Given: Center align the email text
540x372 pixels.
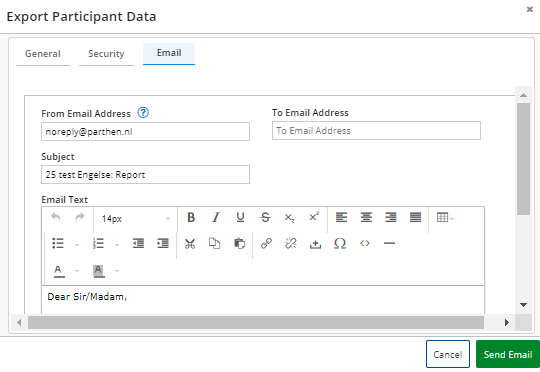Looking at the screenshot, I should (x=366, y=218).
